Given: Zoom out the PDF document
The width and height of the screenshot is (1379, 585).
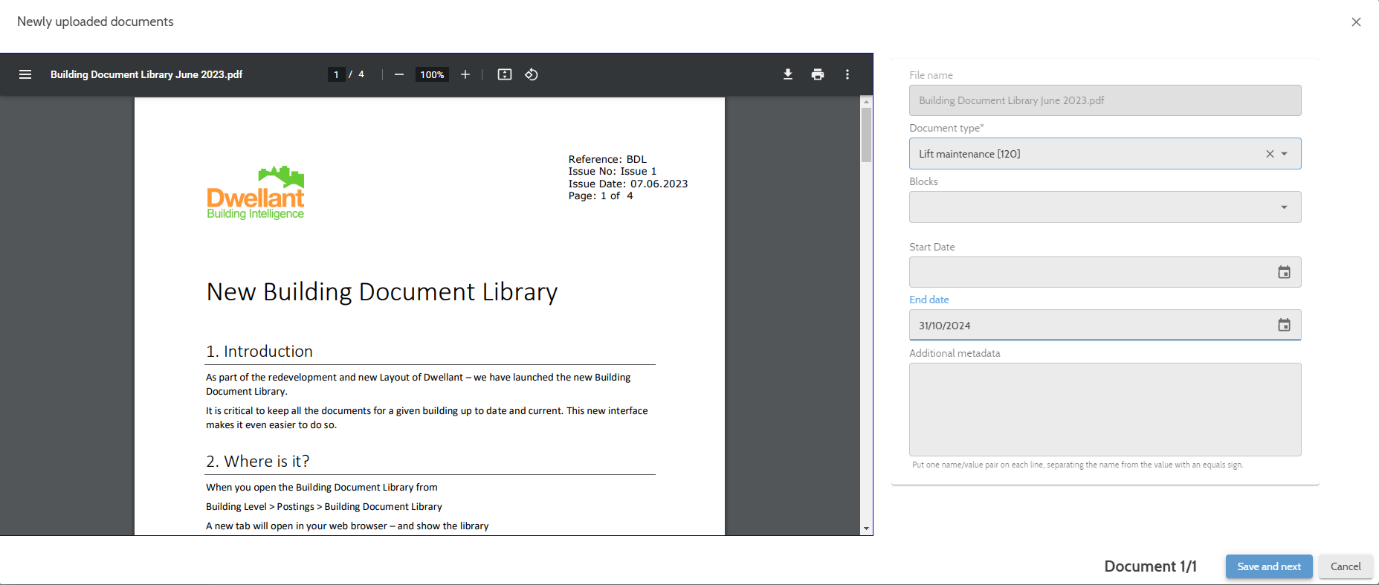Looking at the screenshot, I should 399,75.
